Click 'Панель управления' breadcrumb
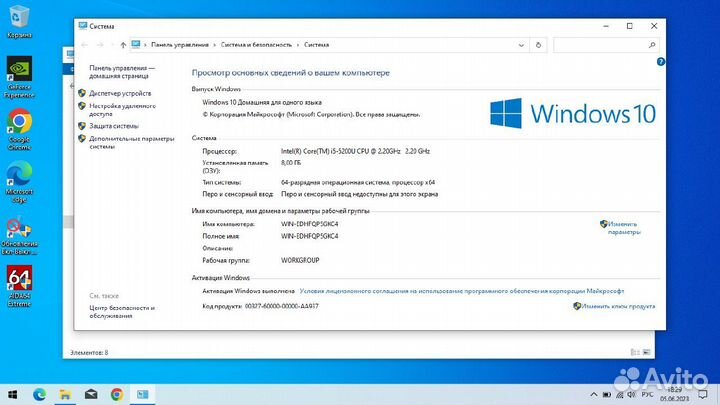 coord(180,45)
